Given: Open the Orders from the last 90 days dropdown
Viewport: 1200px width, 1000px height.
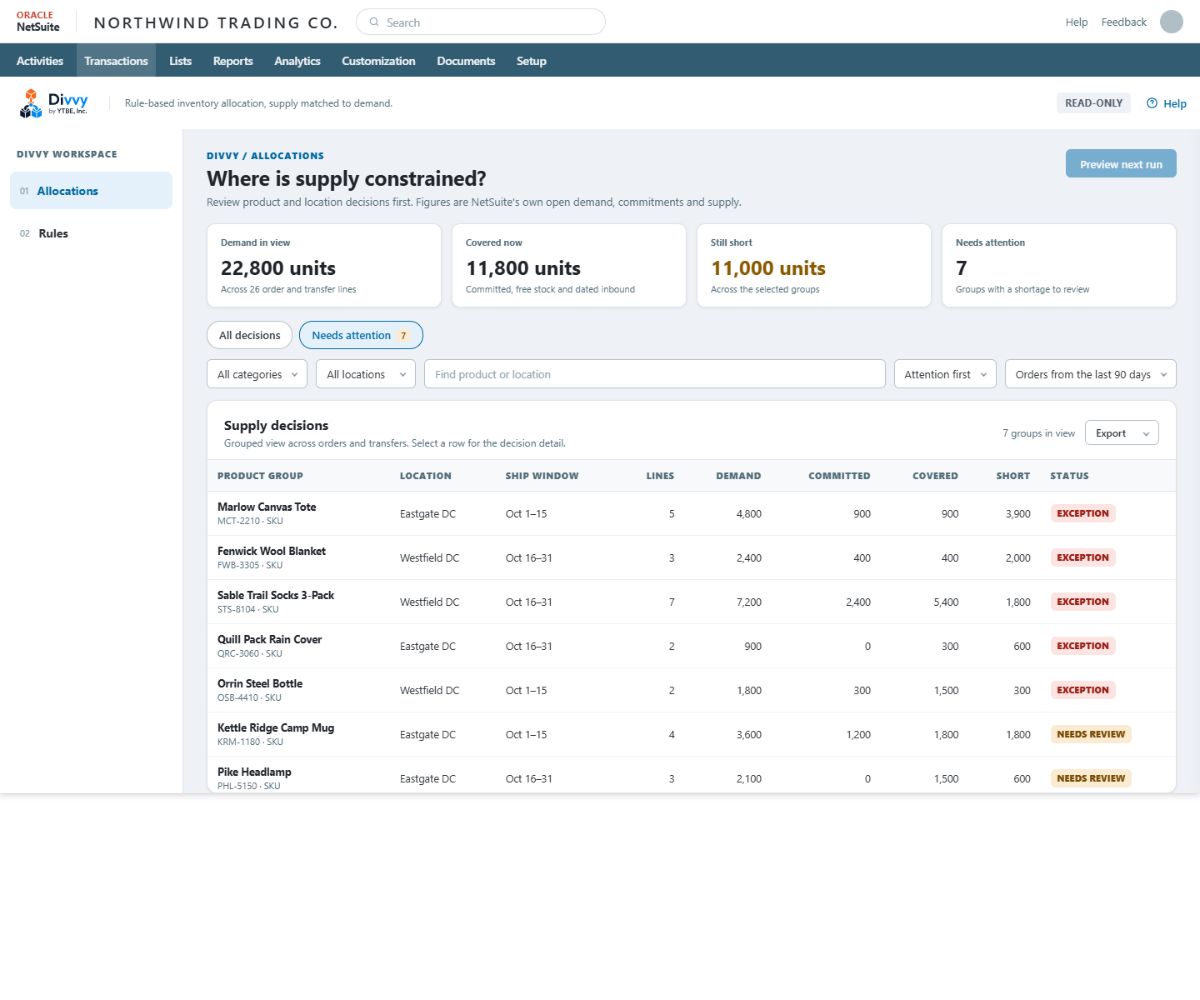Looking at the screenshot, I should click(1091, 374).
